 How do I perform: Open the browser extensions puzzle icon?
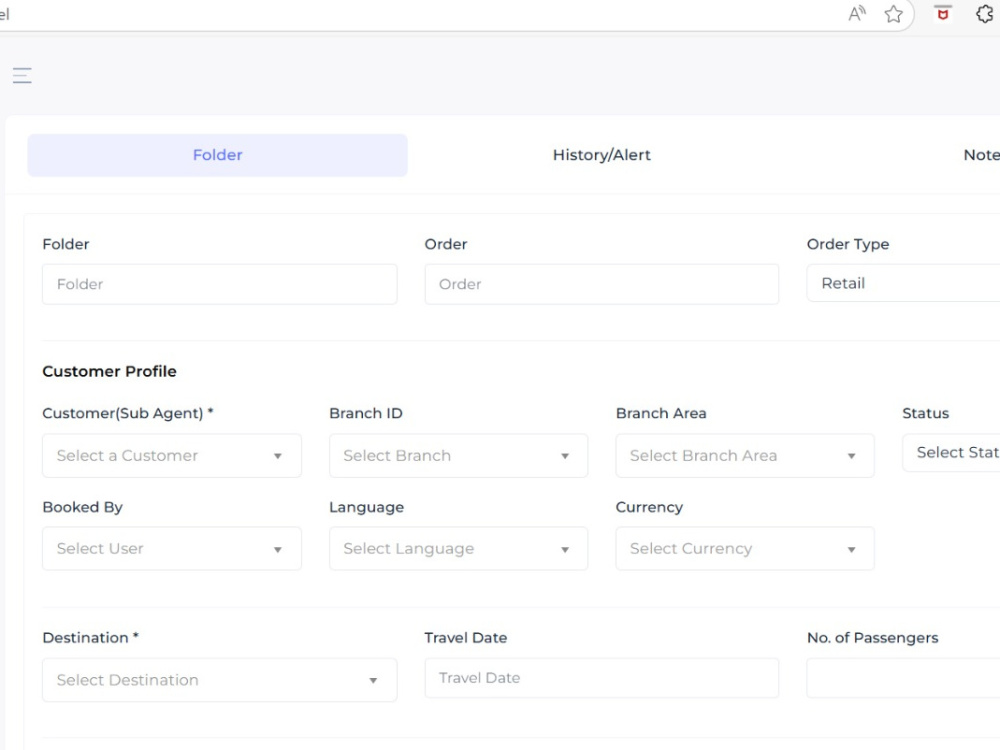pyautogui.click(x=985, y=13)
